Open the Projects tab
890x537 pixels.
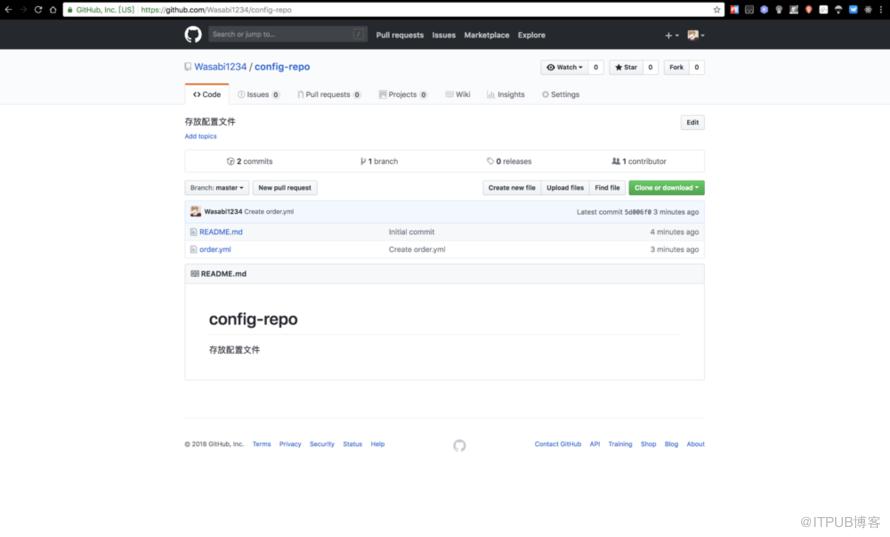coord(403,94)
